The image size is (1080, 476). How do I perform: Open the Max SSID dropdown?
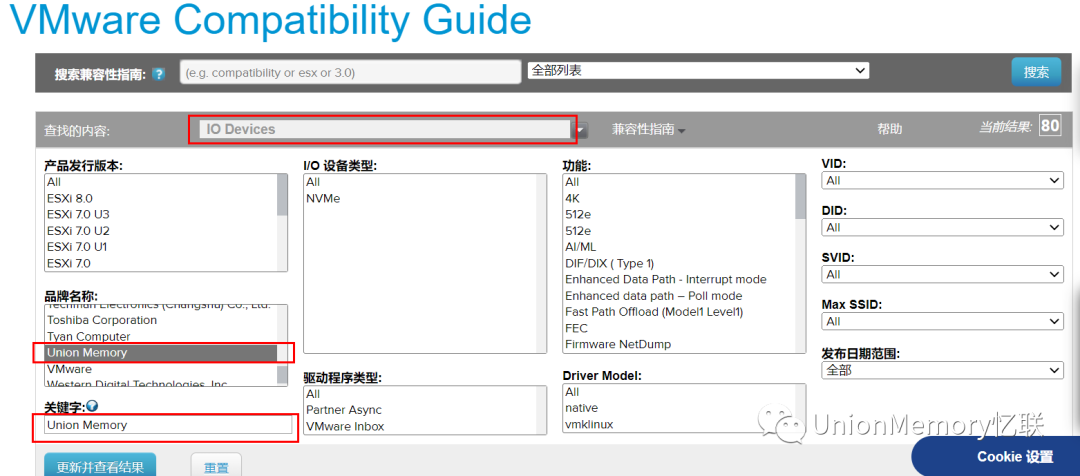(942, 322)
